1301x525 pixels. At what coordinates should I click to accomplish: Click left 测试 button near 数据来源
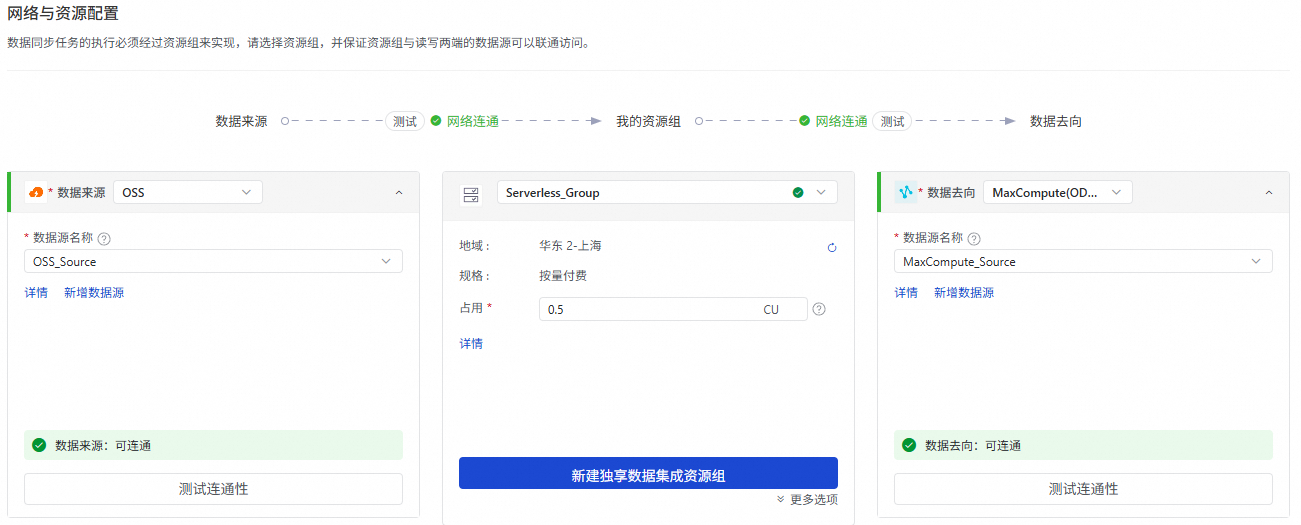(405, 121)
